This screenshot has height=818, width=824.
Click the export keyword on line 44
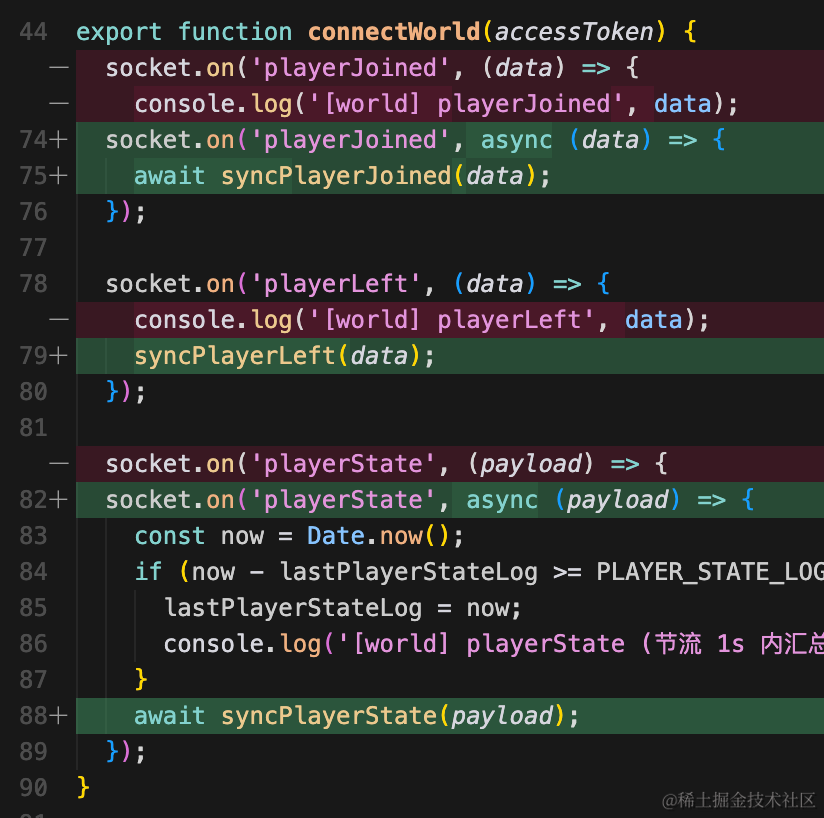[x=119, y=33]
